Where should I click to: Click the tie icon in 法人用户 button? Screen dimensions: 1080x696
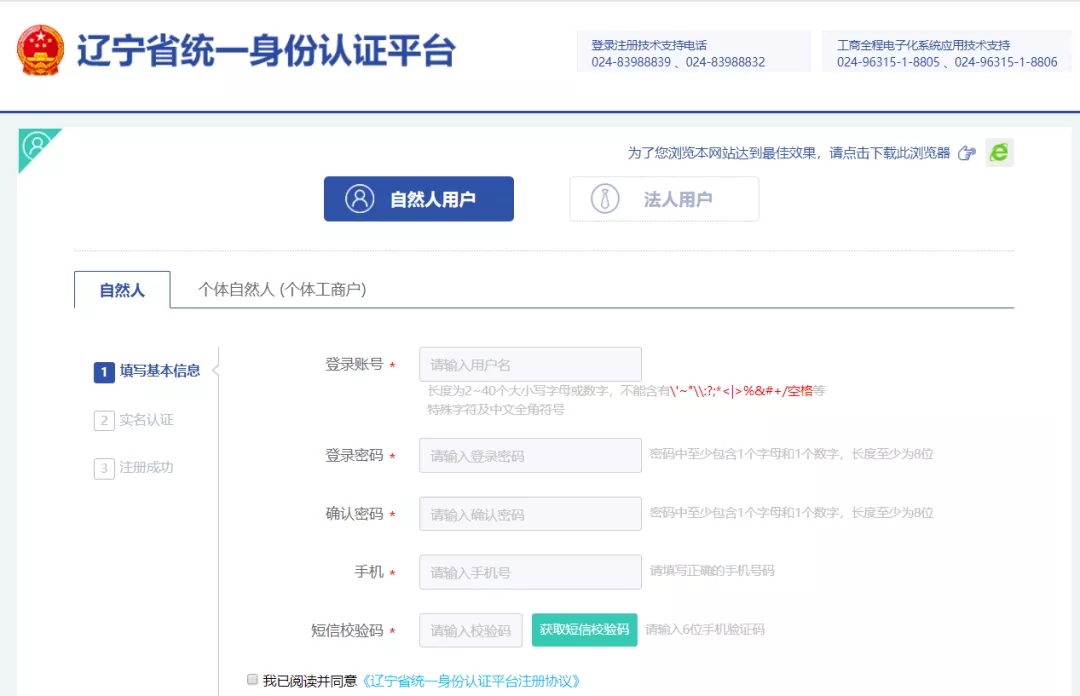605,198
